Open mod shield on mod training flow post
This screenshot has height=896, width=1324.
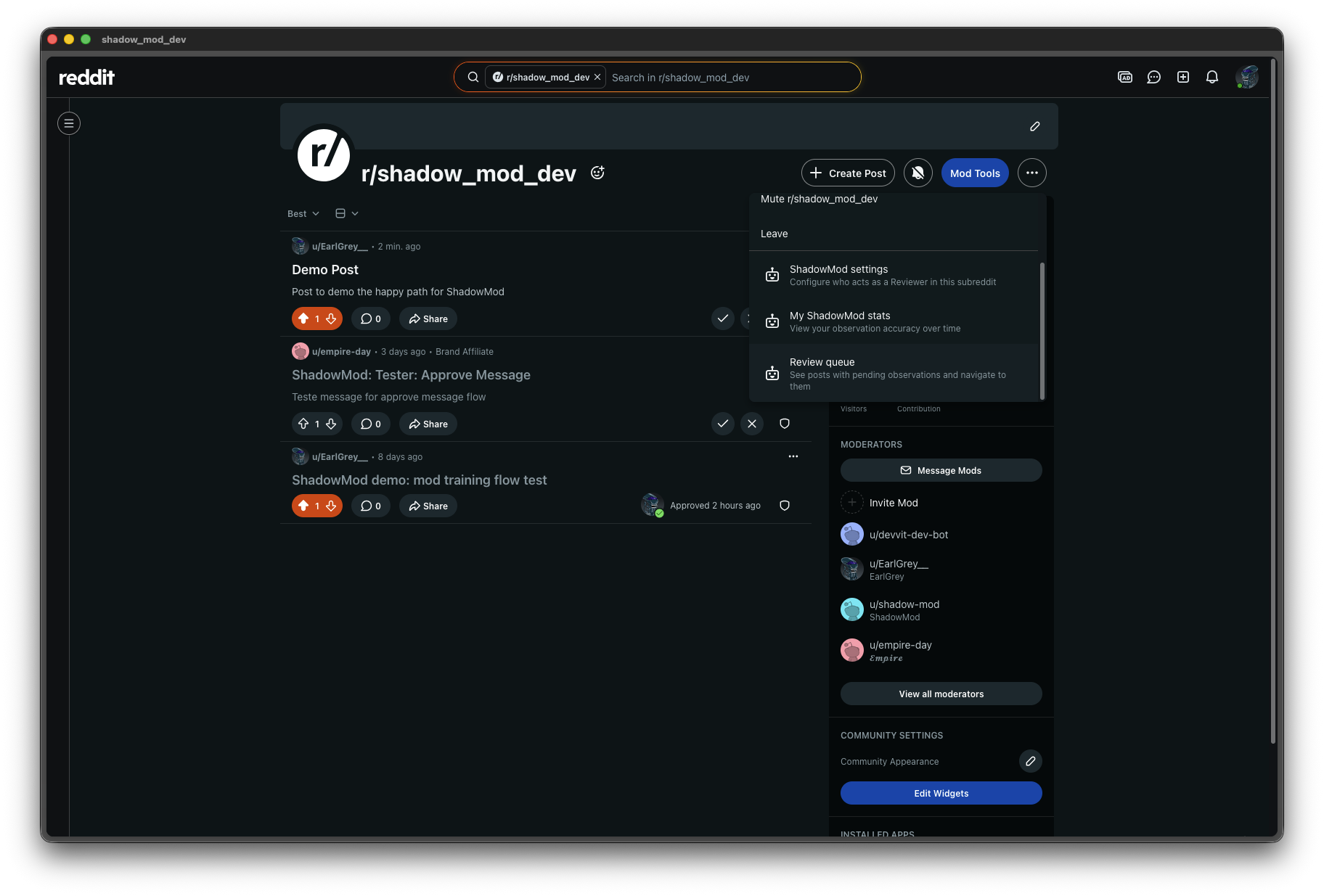tap(785, 506)
